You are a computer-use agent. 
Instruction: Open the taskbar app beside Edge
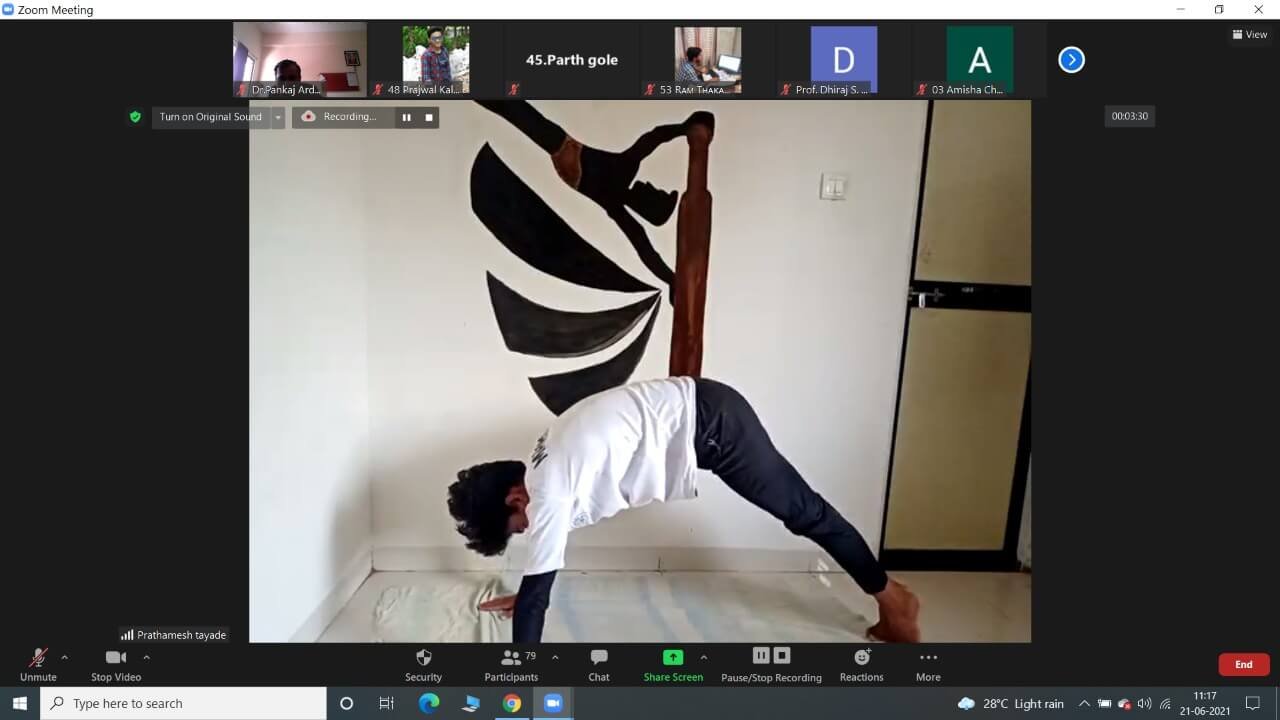(470, 703)
